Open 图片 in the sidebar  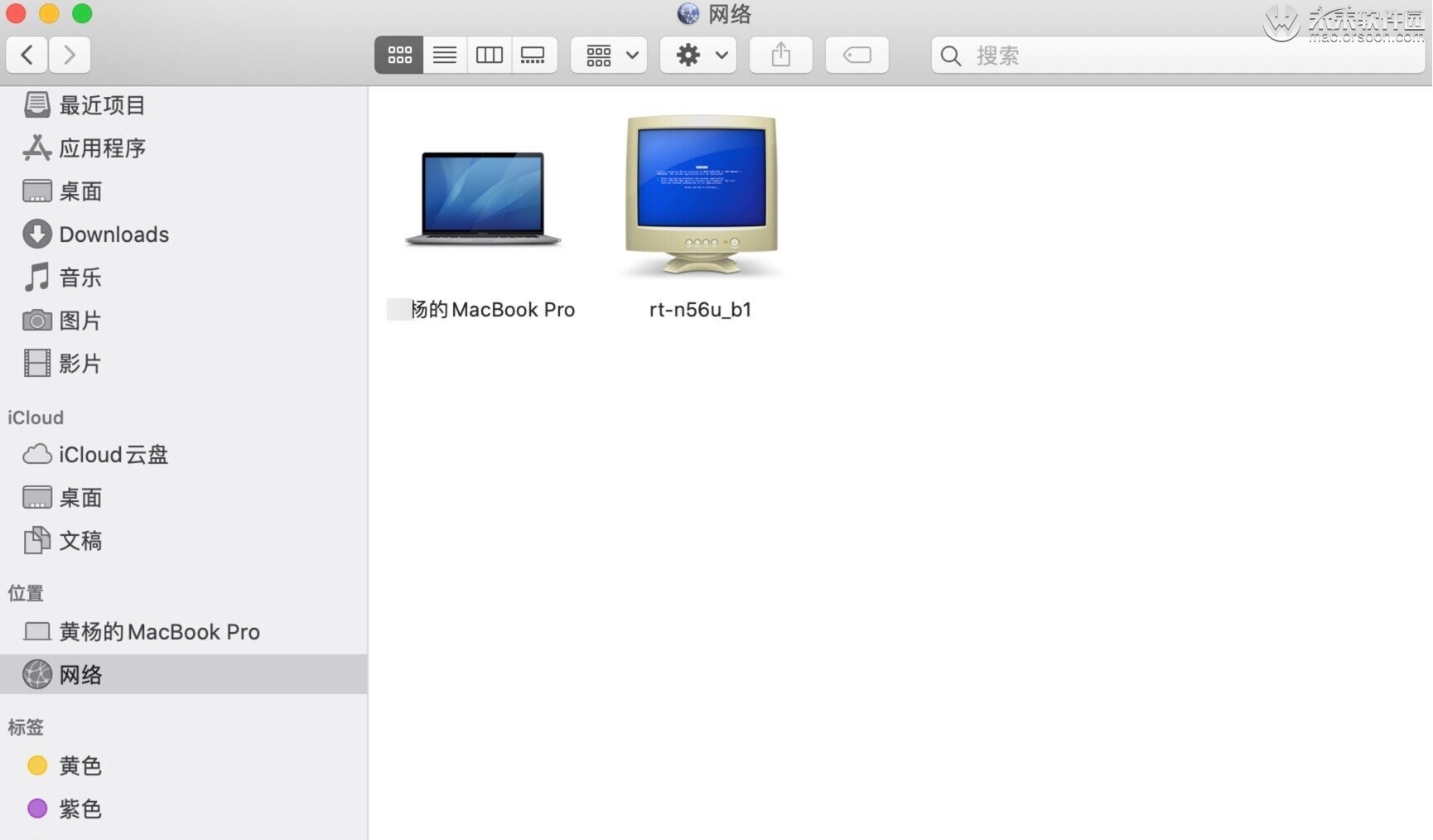184,321
